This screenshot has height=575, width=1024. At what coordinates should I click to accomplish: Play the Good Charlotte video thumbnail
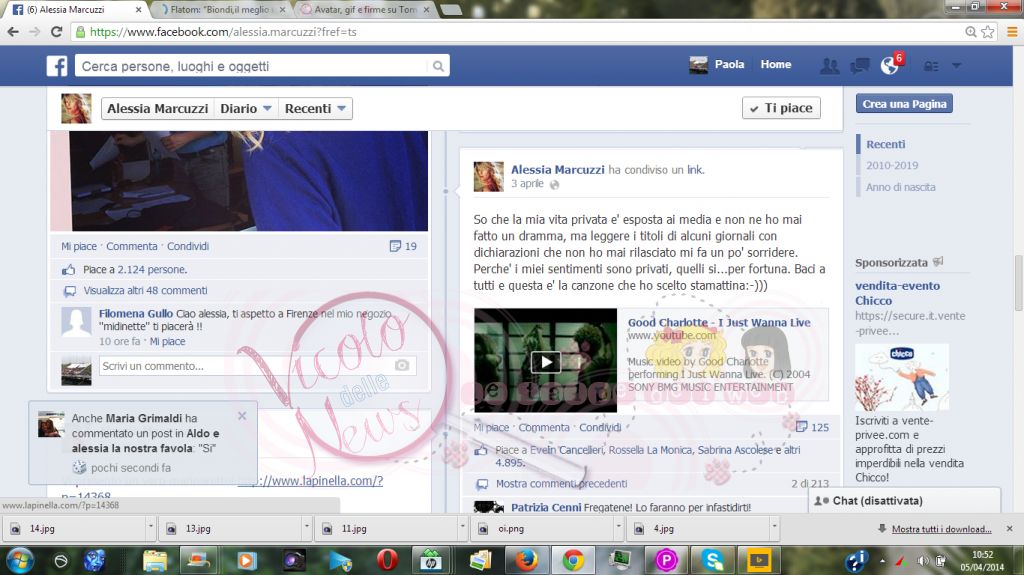(545, 361)
